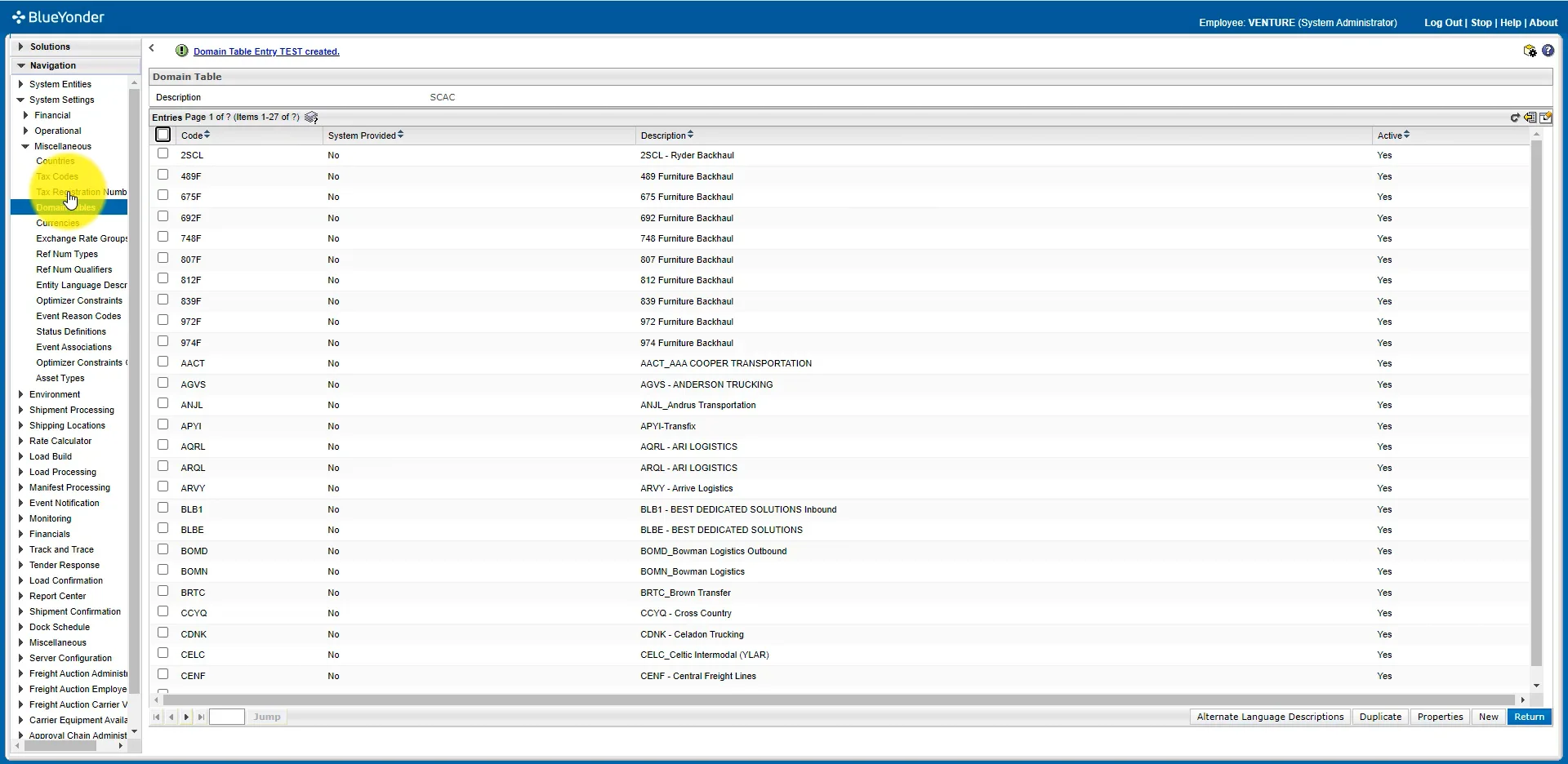Collapse side panel with left chevron
This screenshot has width=1568, height=764.
pyautogui.click(x=152, y=49)
